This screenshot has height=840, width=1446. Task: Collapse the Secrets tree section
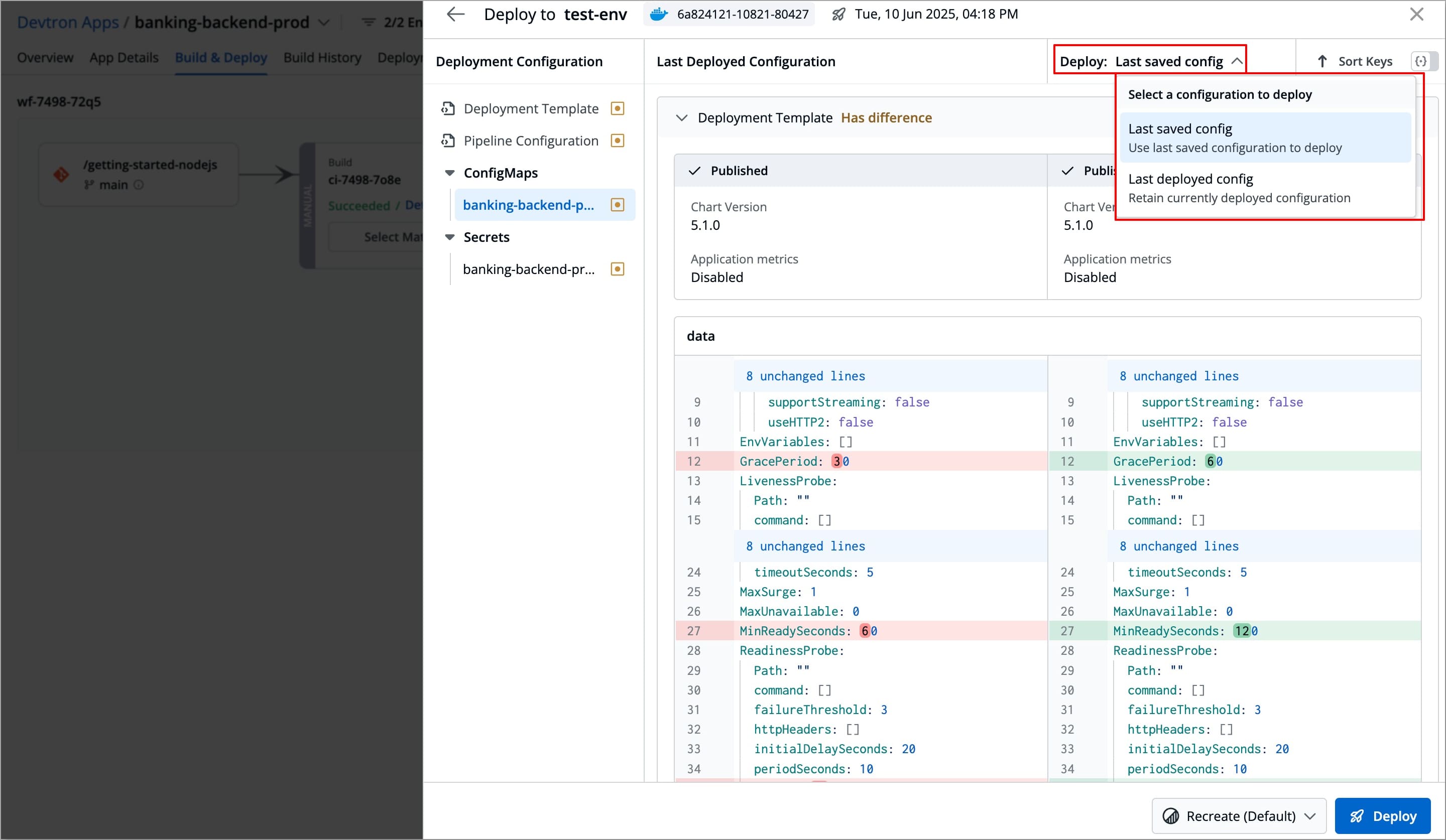pyautogui.click(x=450, y=237)
